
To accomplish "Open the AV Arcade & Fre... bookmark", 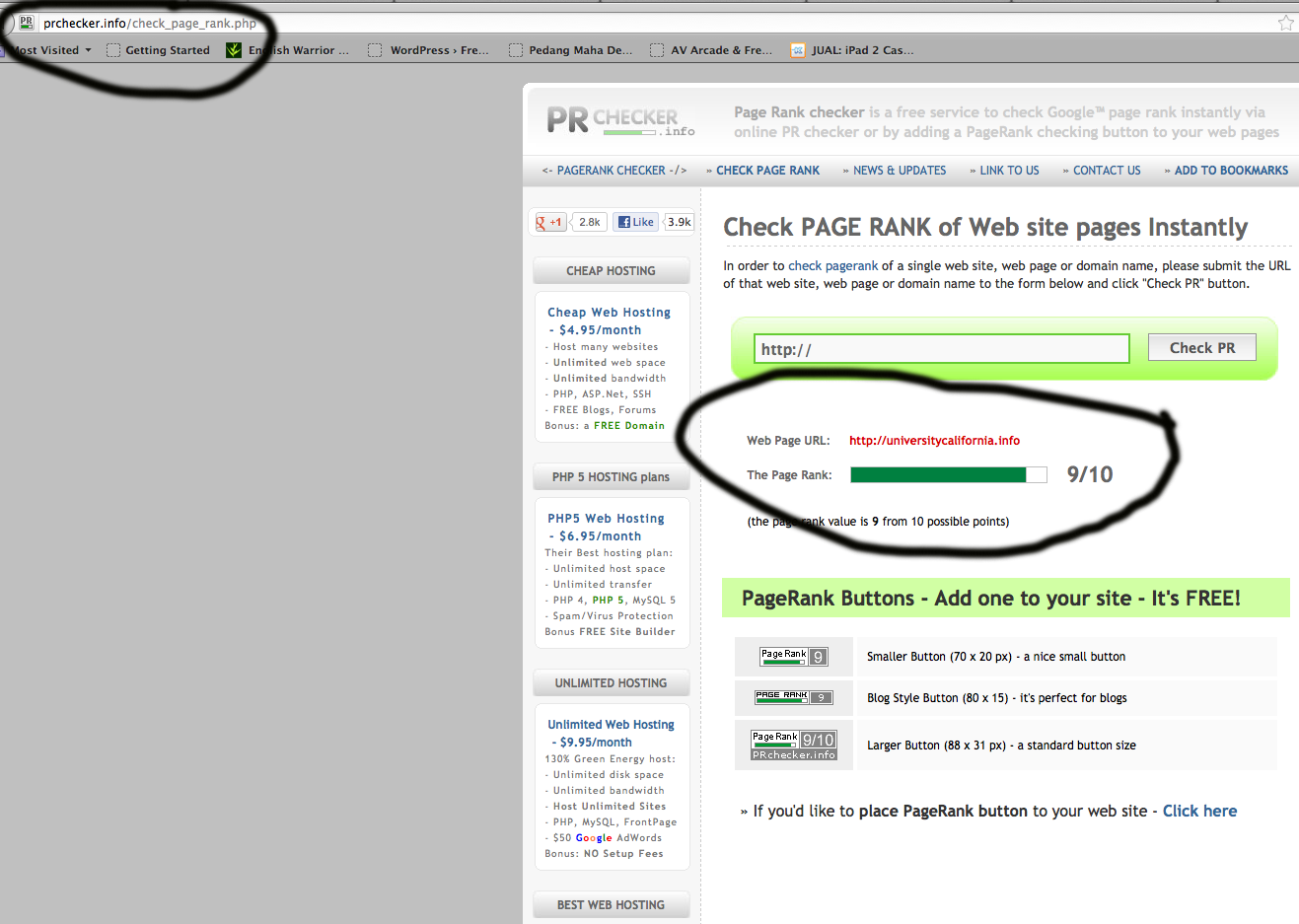I will coord(711,50).
